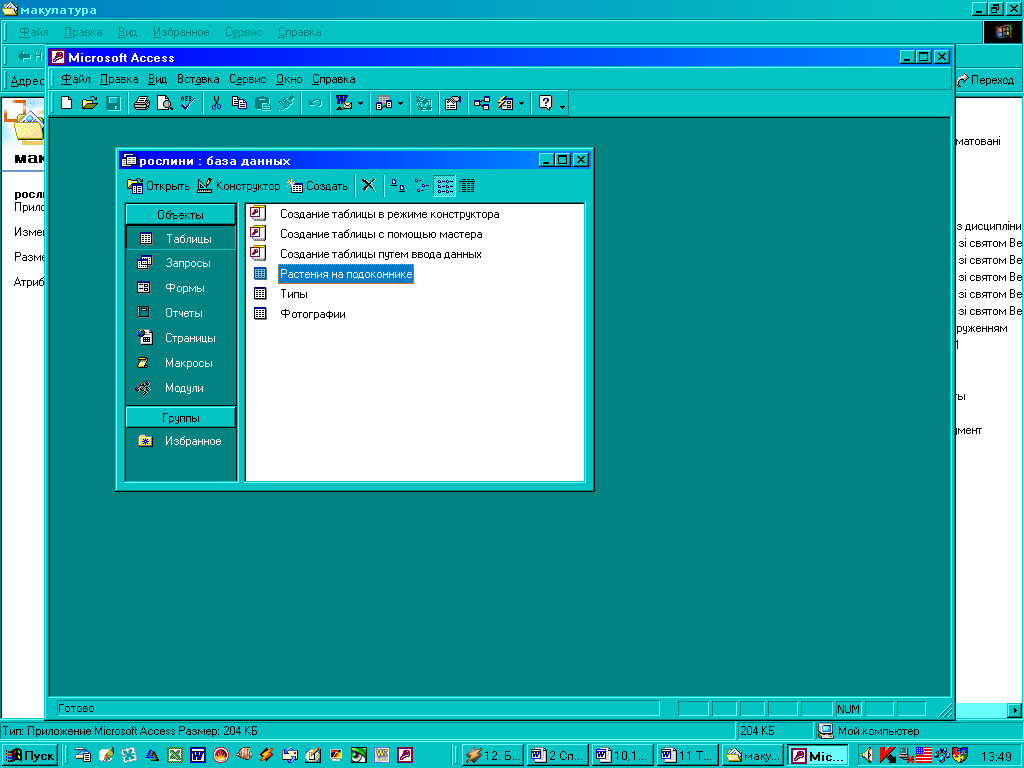Open the Properties icon in Access toolbar

click(452, 103)
